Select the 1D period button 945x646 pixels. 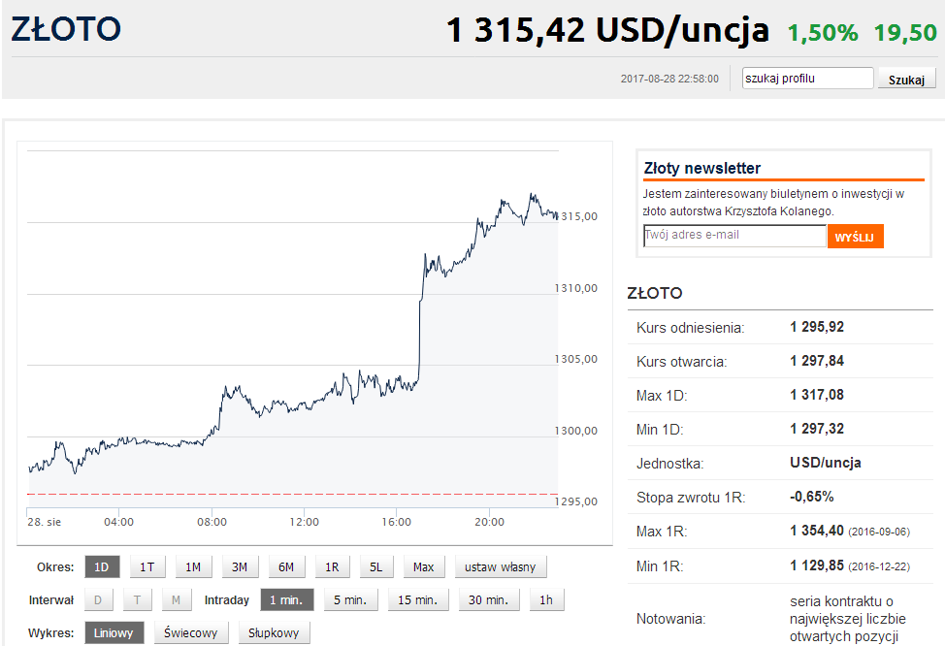[x=102, y=567]
